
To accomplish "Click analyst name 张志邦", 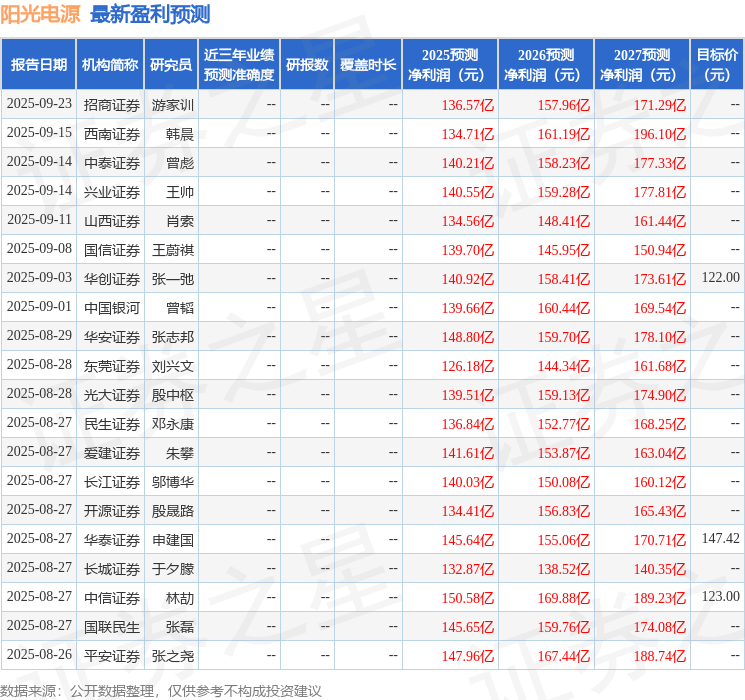I will 173,337.
